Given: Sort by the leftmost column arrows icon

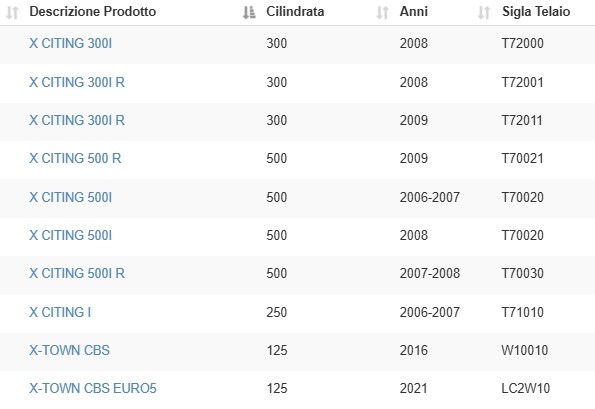Looking at the screenshot, I should click(x=12, y=13).
